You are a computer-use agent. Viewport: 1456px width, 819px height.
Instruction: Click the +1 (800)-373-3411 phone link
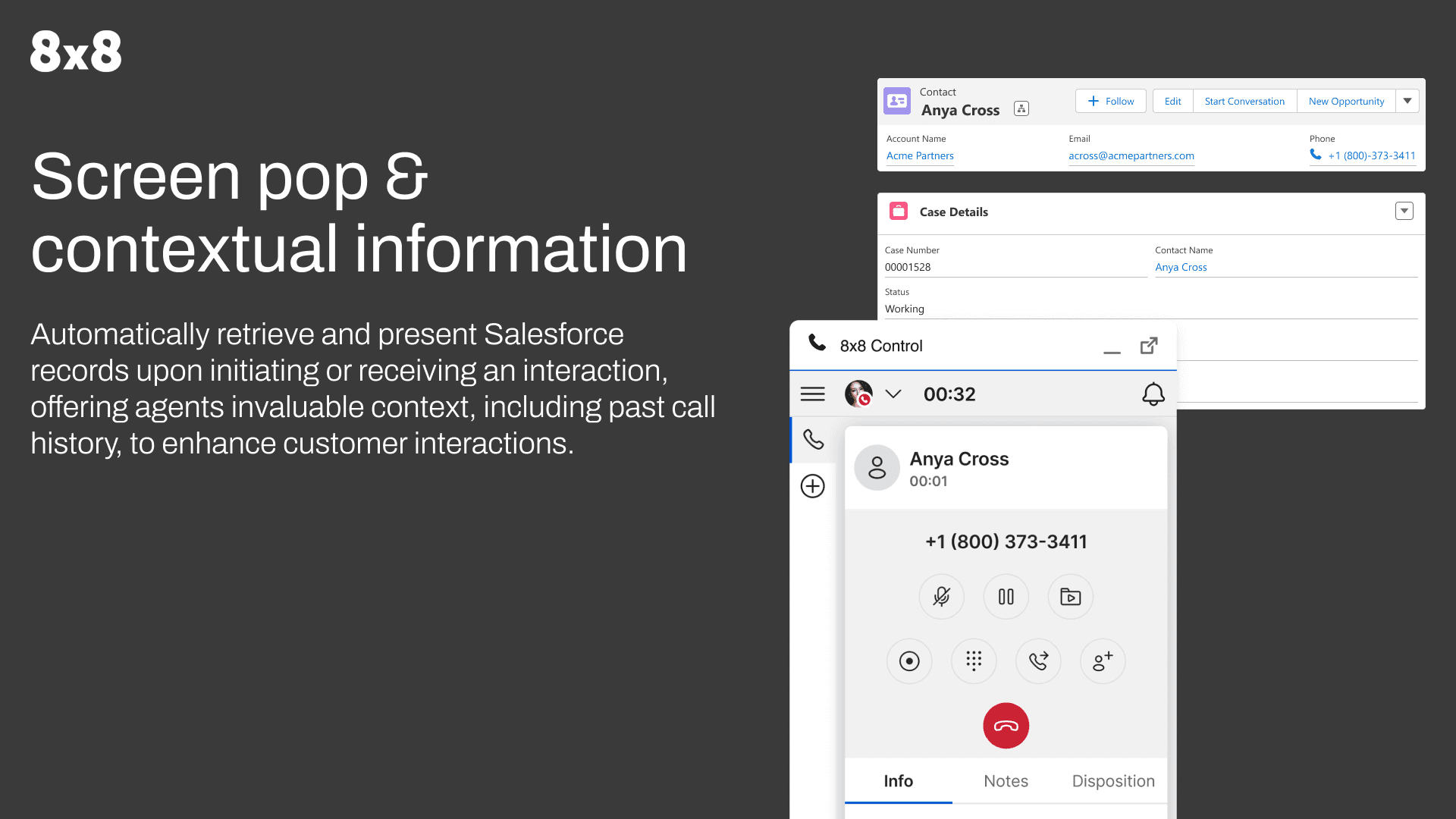(x=1372, y=155)
